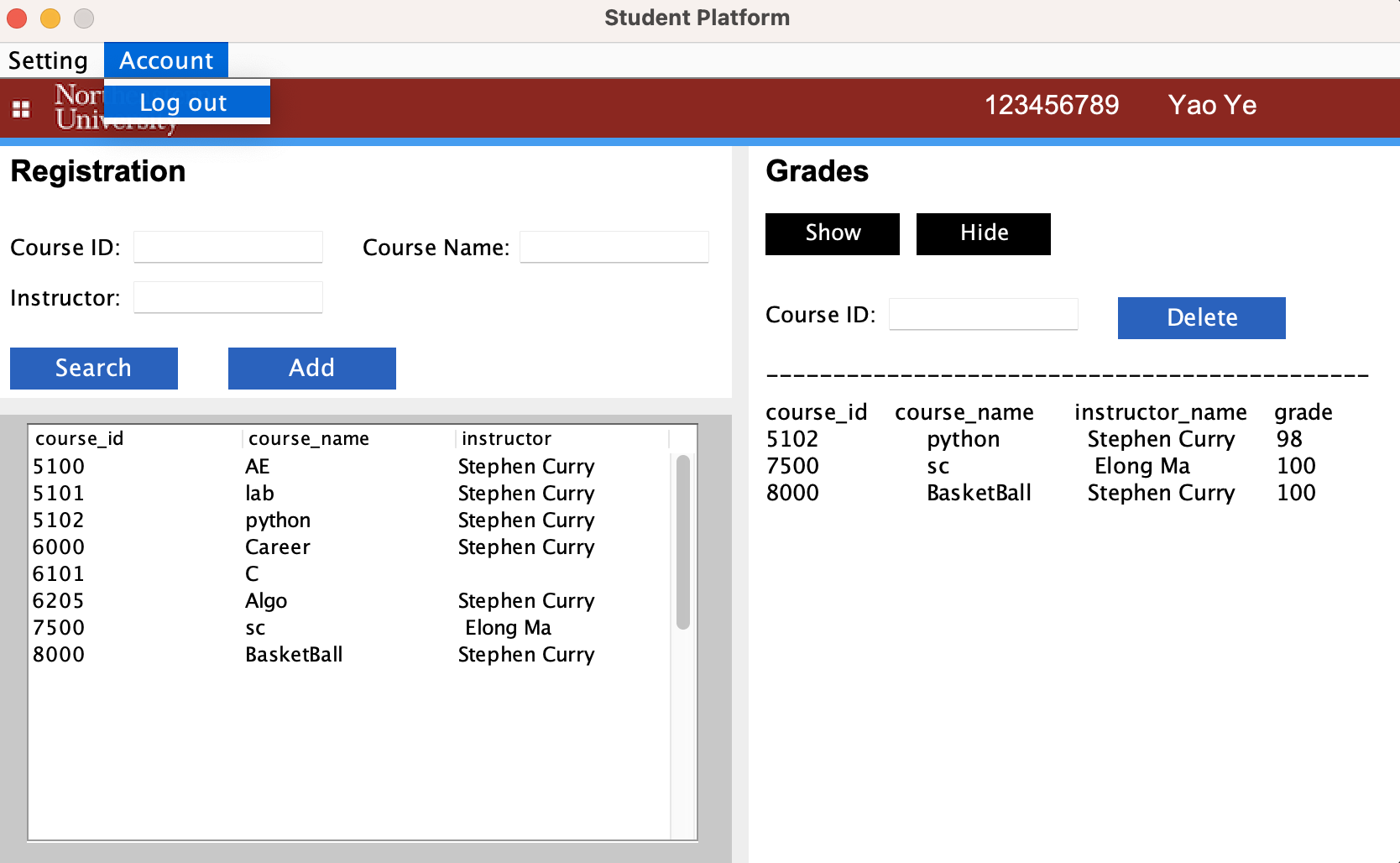Click the Grades heading
The height and width of the screenshot is (863, 1400).
(x=818, y=171)
